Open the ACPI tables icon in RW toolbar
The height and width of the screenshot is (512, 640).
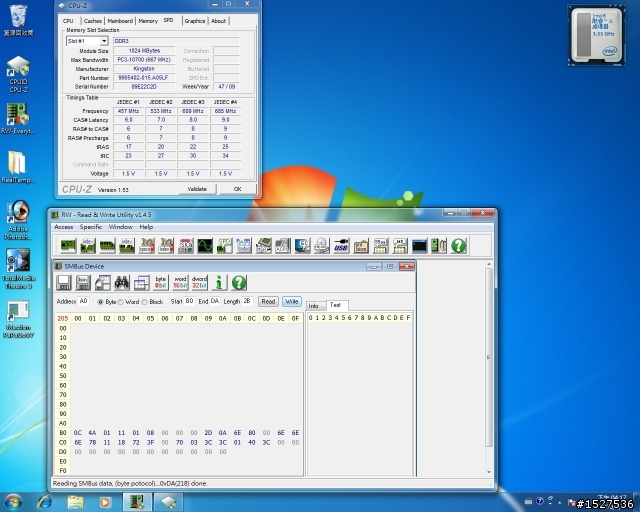pos(282,246)
